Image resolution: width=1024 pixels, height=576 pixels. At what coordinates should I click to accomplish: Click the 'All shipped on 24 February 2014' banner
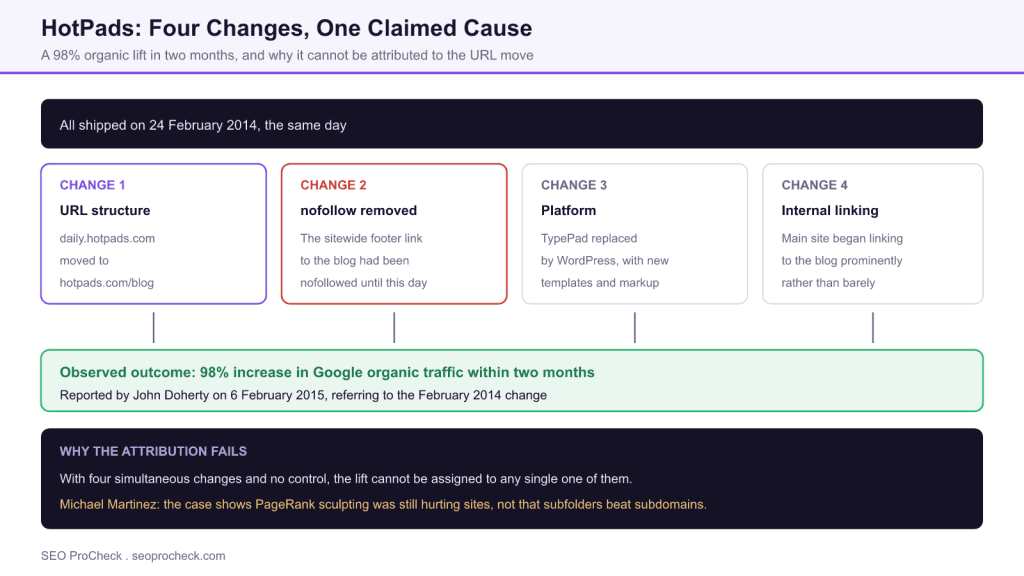(x=512, y=124)
